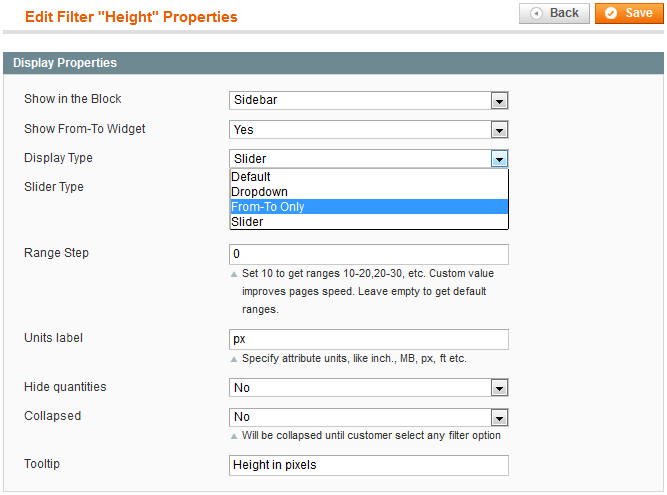Click the arrow icon on Collapsed select
This screenshot has height=495, width=667.
(x=500, y=417)
